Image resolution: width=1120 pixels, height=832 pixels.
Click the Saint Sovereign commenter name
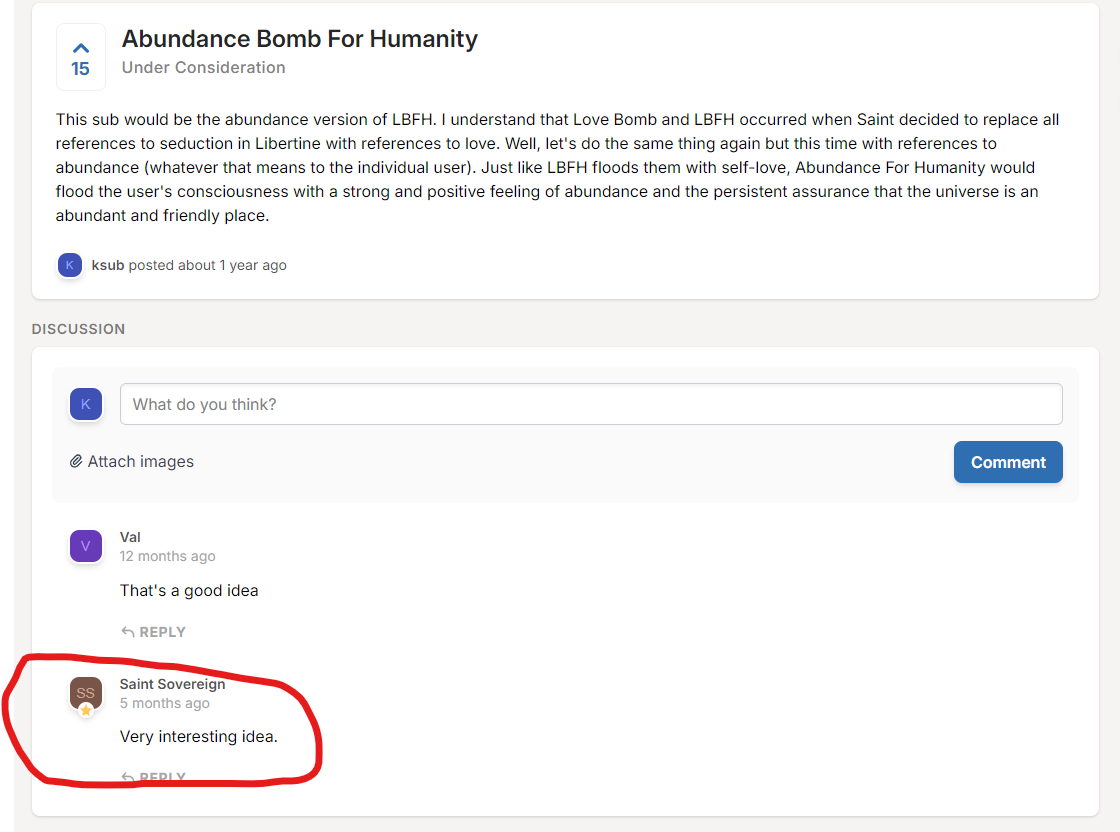pos(172,684)
